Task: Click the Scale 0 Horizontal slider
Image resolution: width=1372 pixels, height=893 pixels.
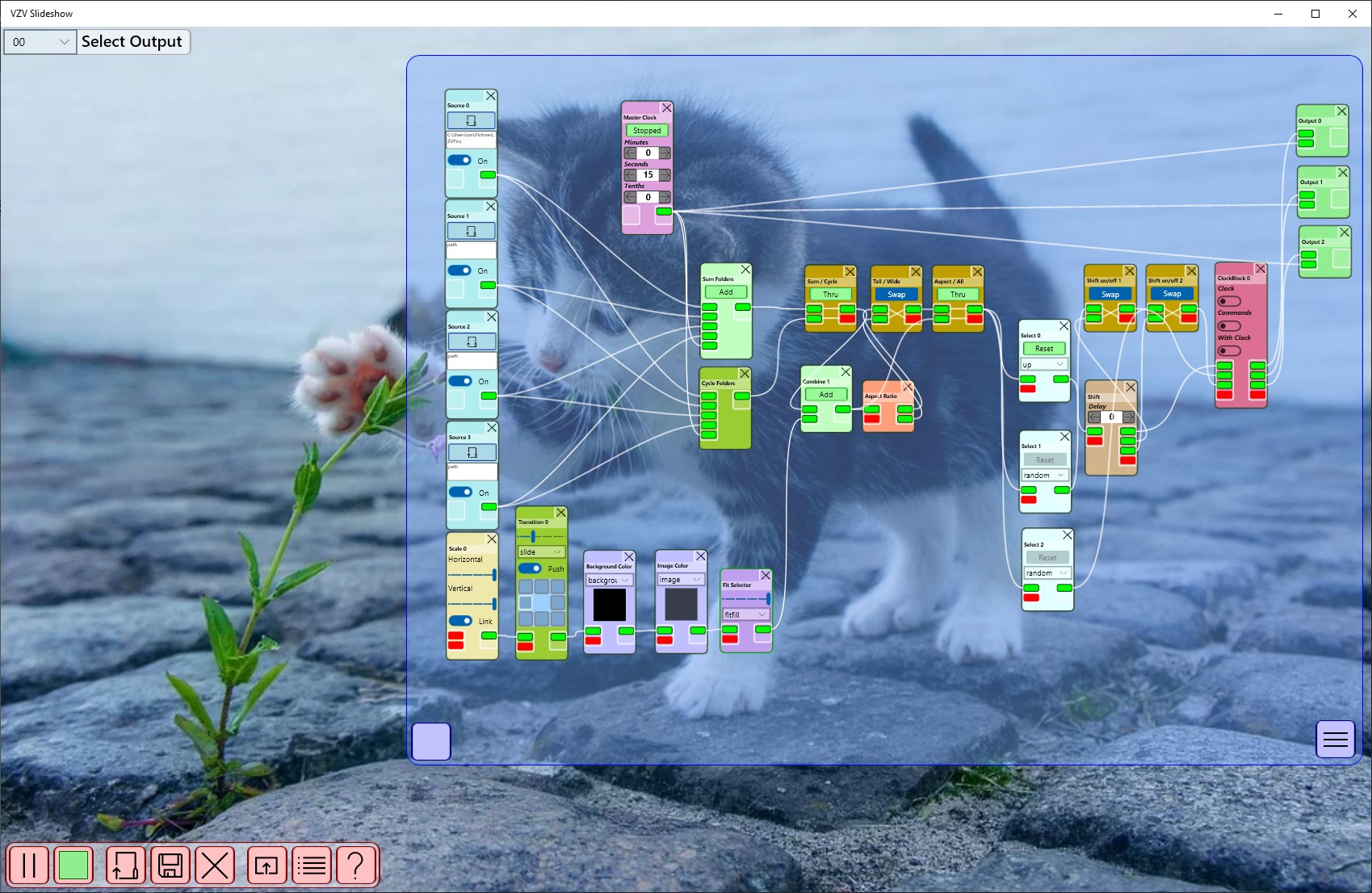Action: [472, 574]
